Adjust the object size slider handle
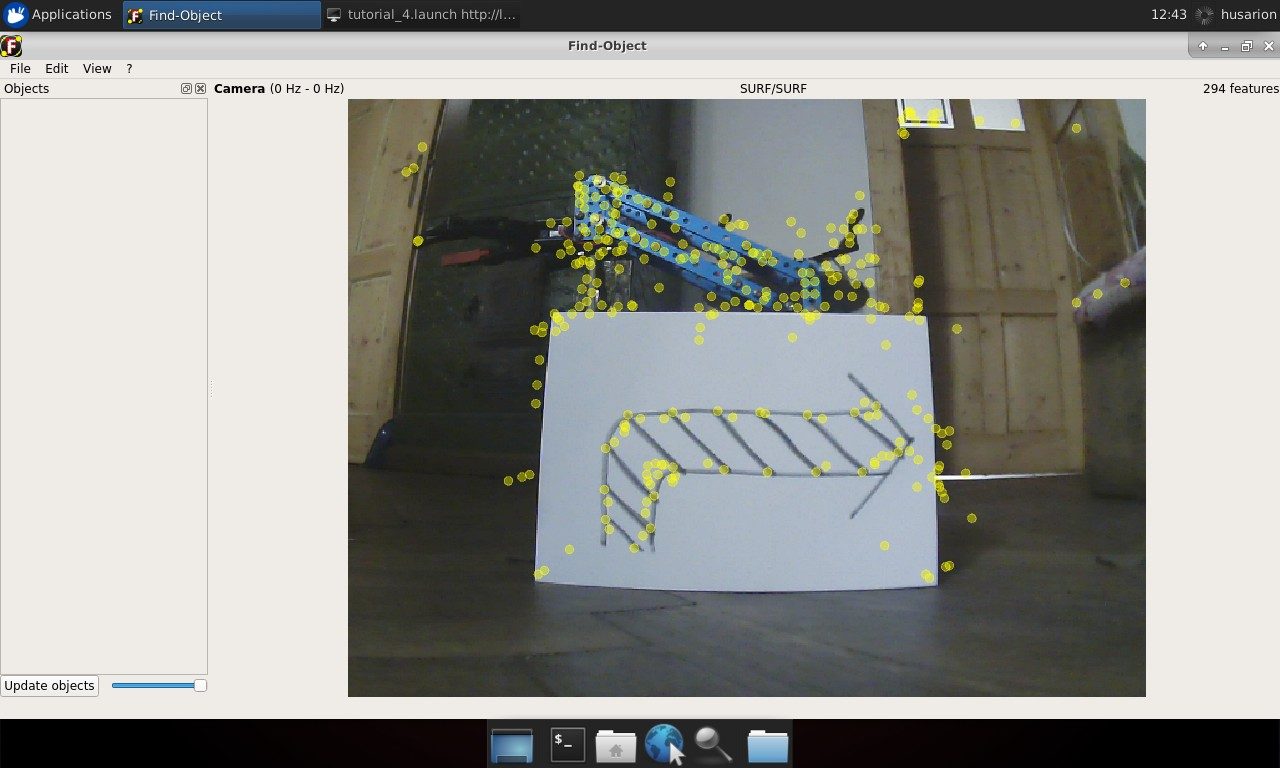 [200, 685]
